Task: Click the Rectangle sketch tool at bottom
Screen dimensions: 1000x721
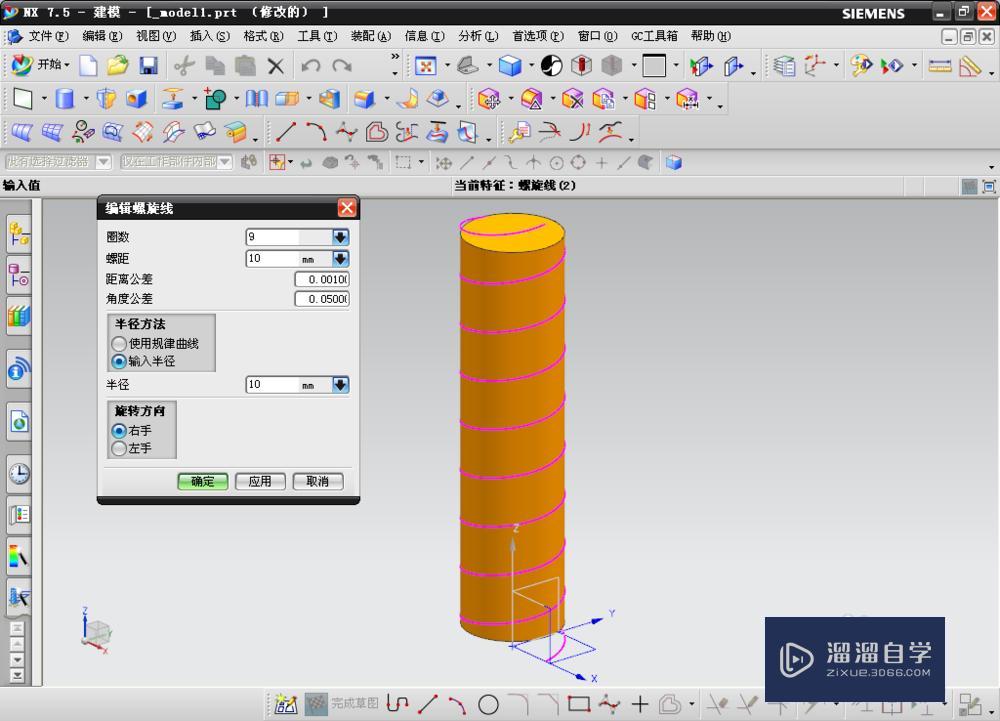Action: 579,704
